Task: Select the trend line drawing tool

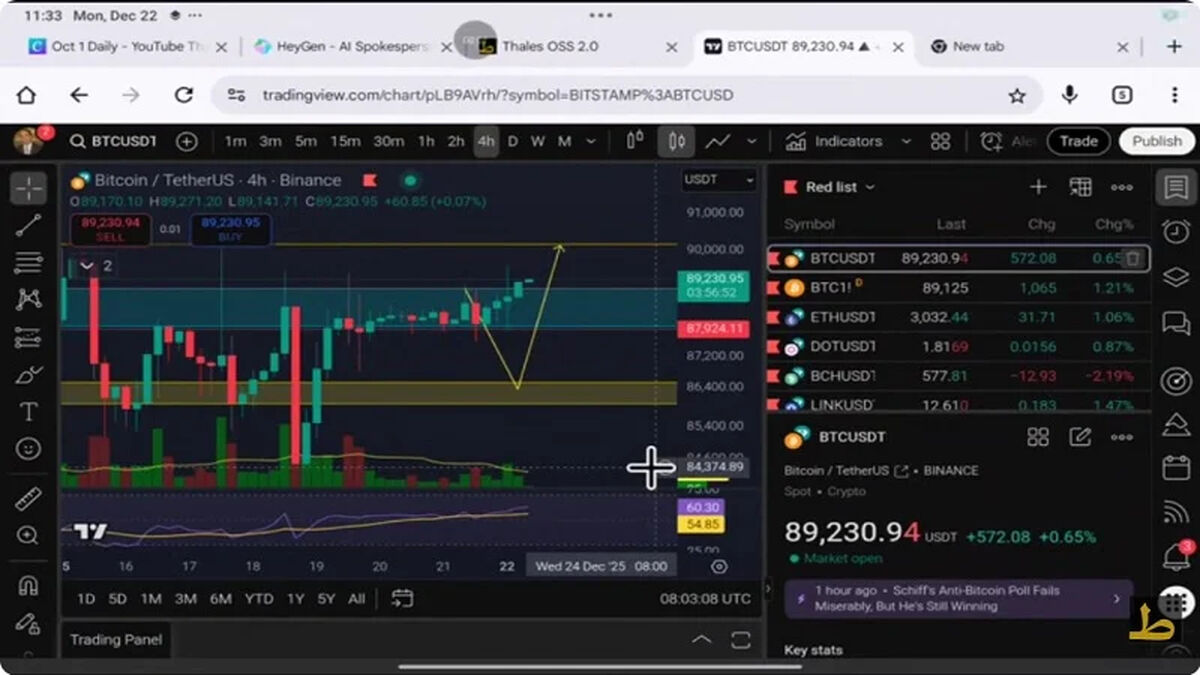Action: point(28,225)
